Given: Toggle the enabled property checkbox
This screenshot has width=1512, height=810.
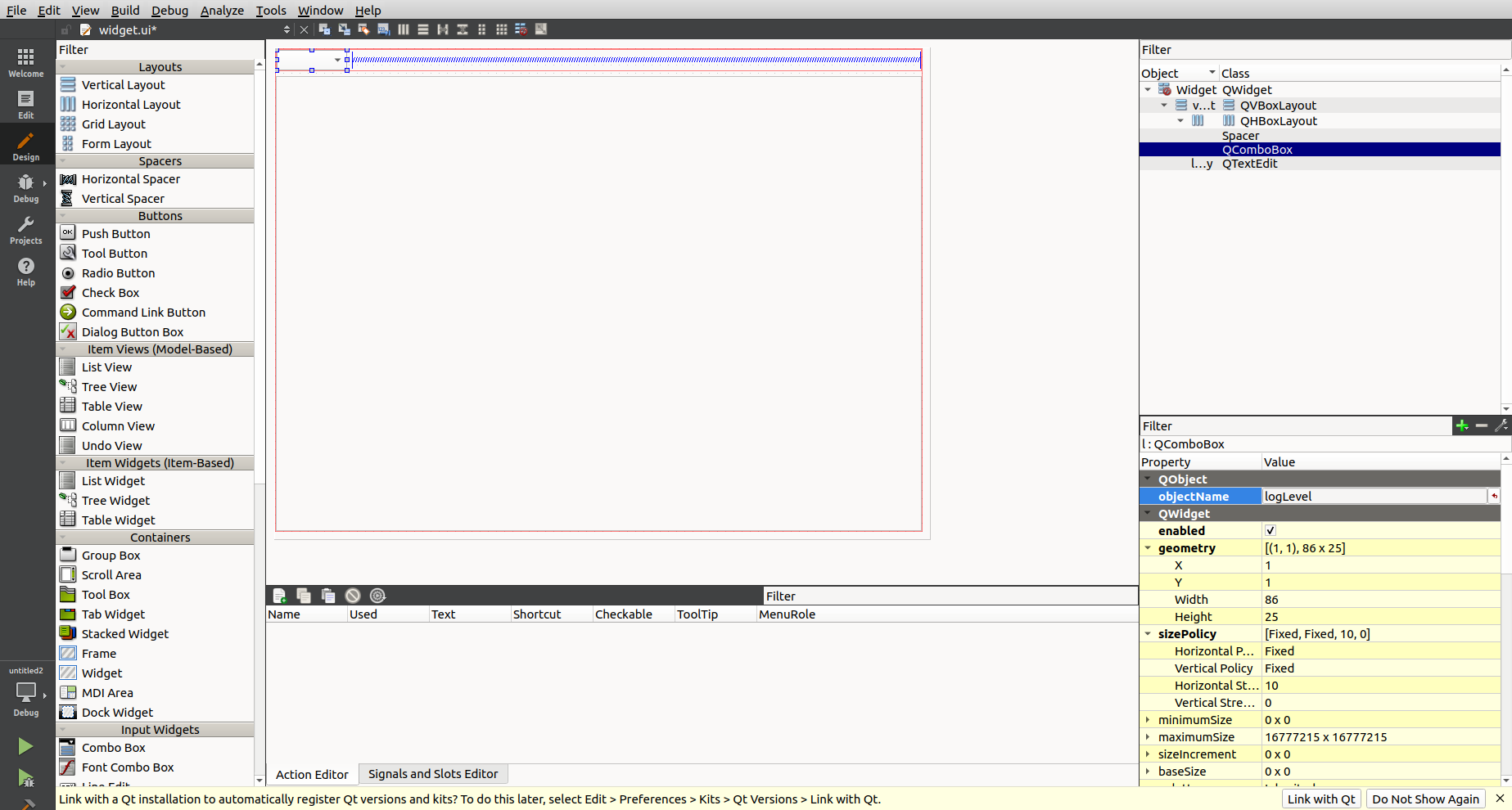Looking at the screenshot, I should click(1271, 531).
